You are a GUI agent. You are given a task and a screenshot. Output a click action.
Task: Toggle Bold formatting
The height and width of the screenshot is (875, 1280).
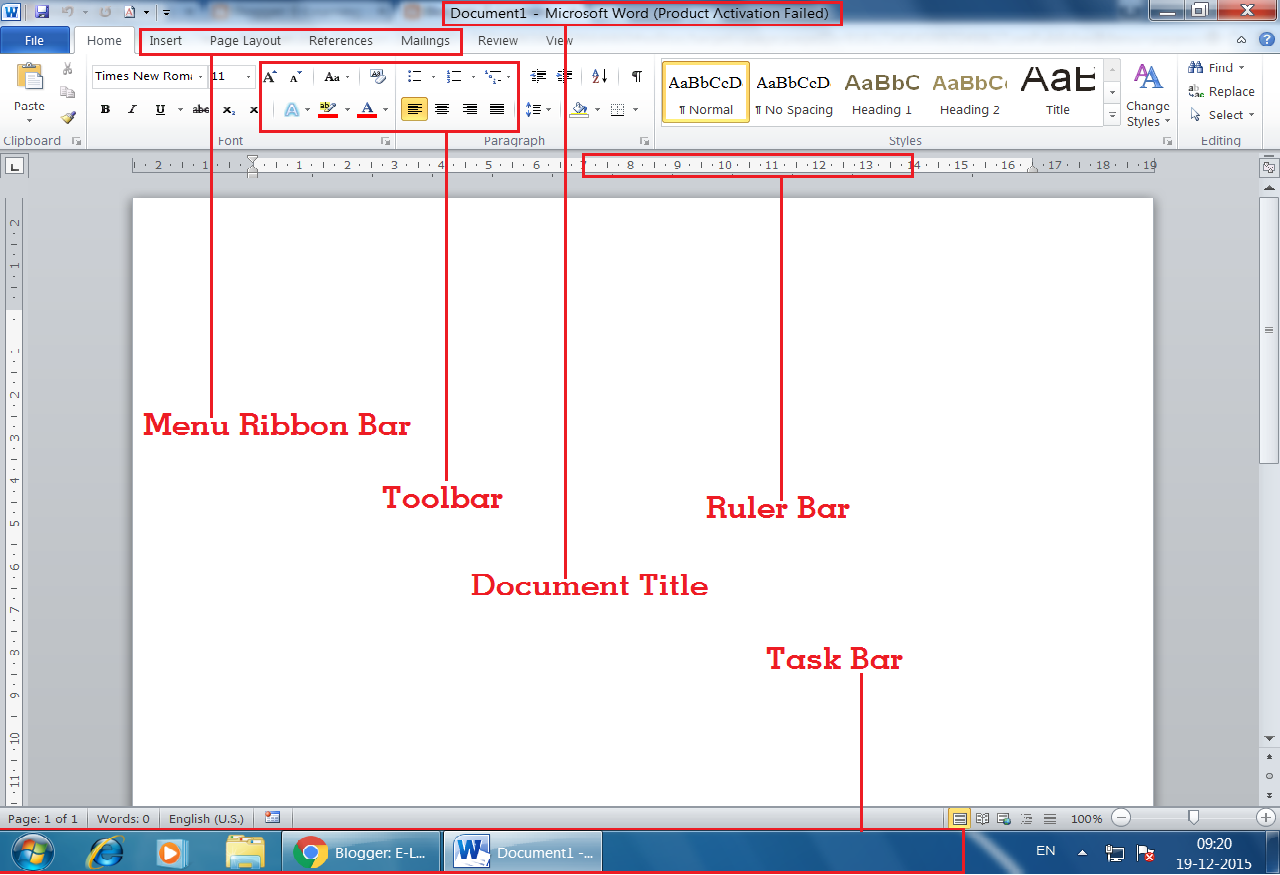[x=105, y=109]
